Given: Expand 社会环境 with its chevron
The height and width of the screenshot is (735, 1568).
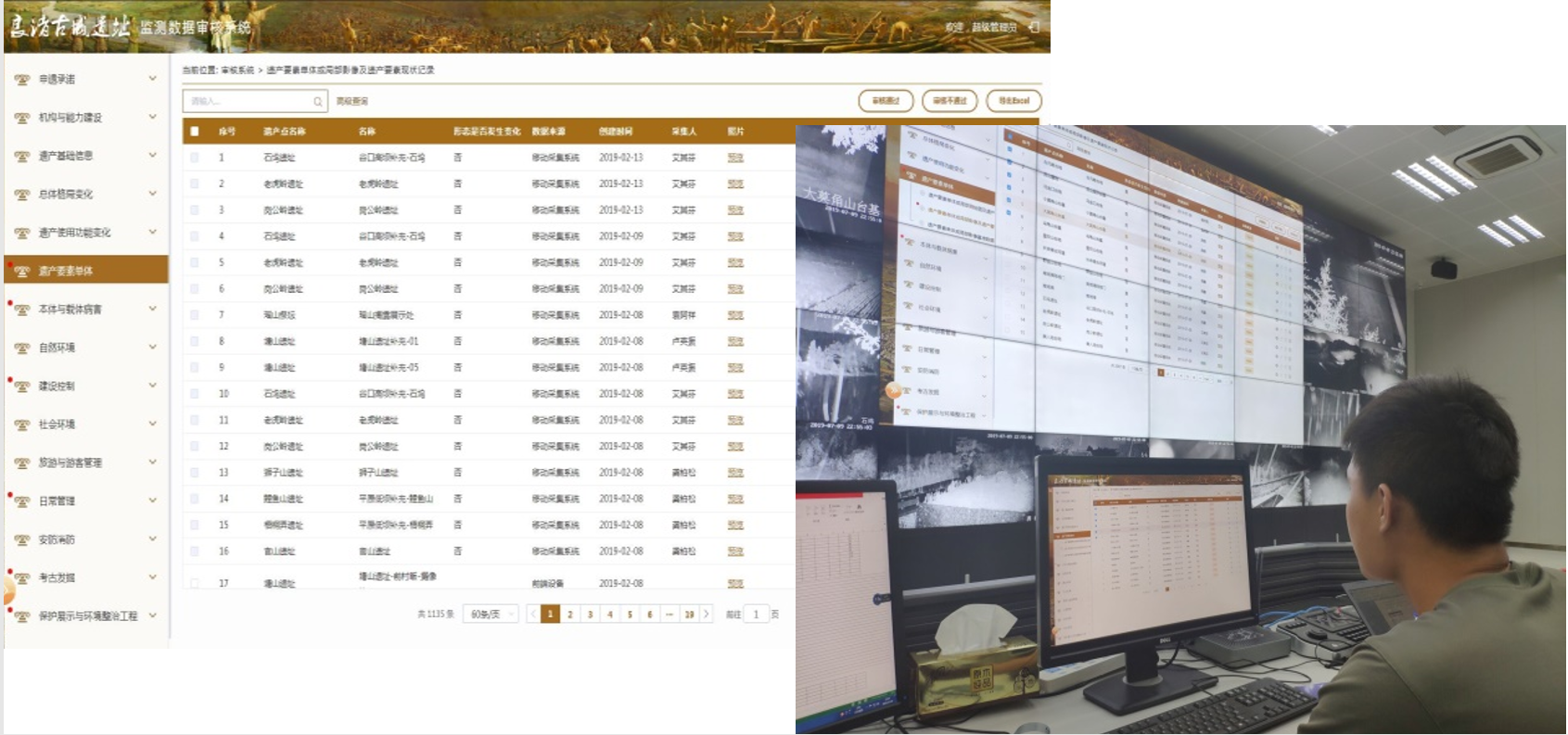Looking at the screenshot, I should pyautogui.click(x=153, y=424).
